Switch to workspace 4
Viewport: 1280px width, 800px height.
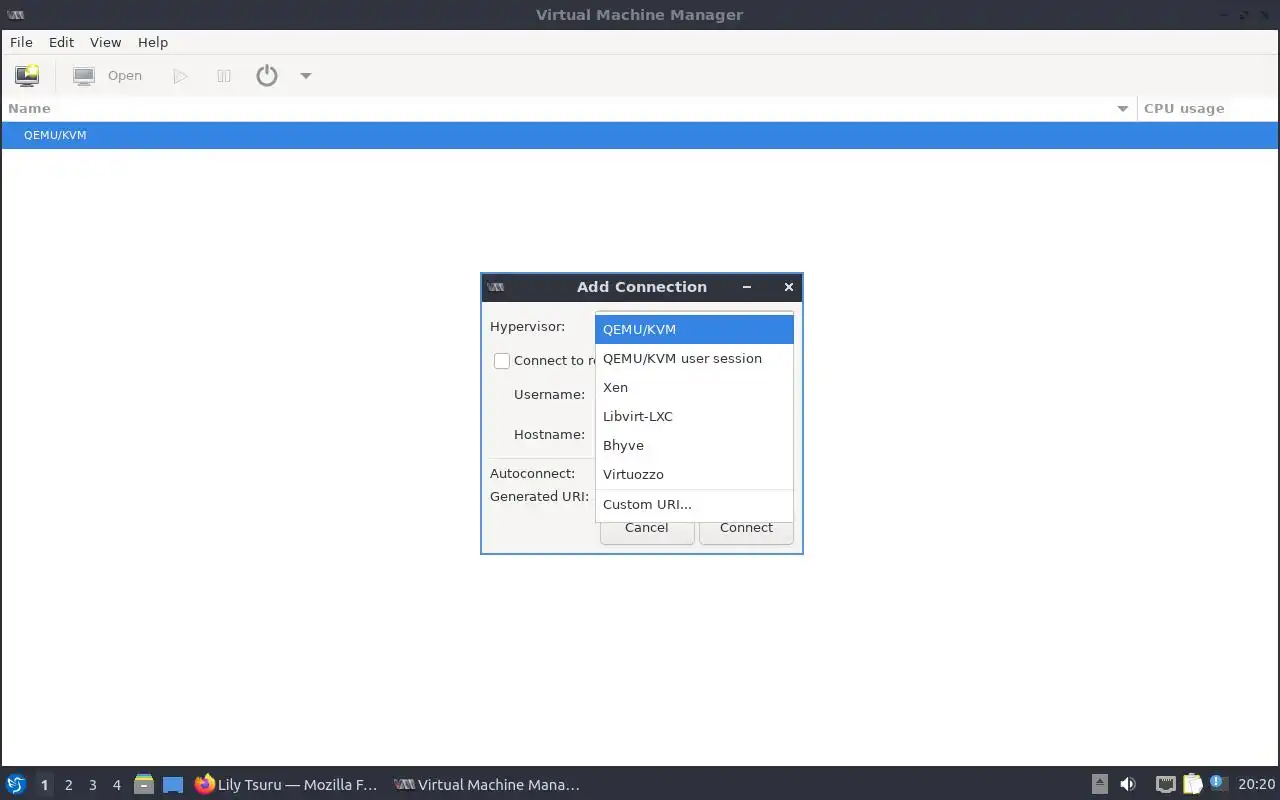pyautogui.click(x=116, y=785)
